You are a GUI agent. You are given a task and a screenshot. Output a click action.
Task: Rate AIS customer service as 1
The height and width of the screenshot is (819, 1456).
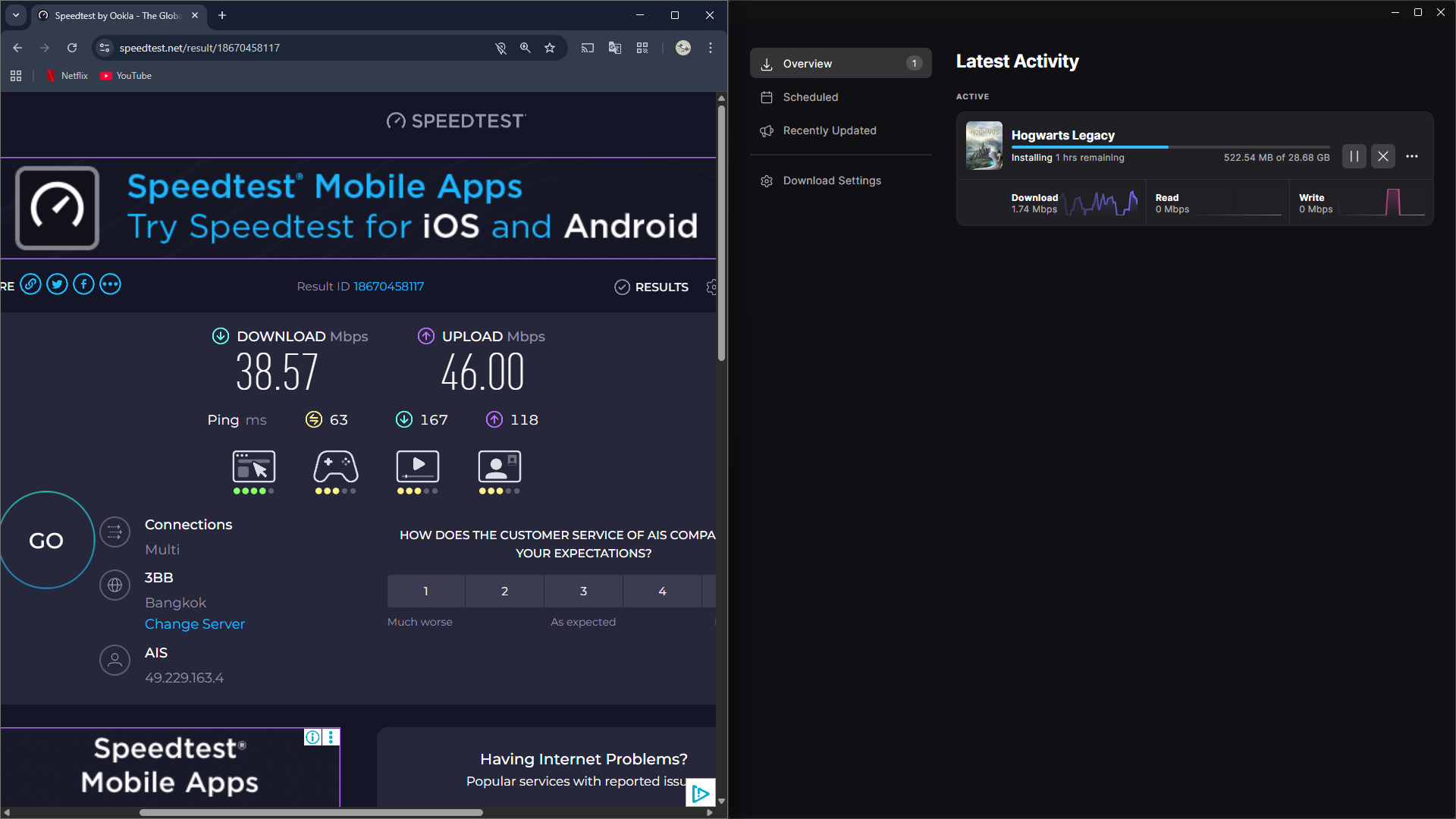(x=425, y=591)
